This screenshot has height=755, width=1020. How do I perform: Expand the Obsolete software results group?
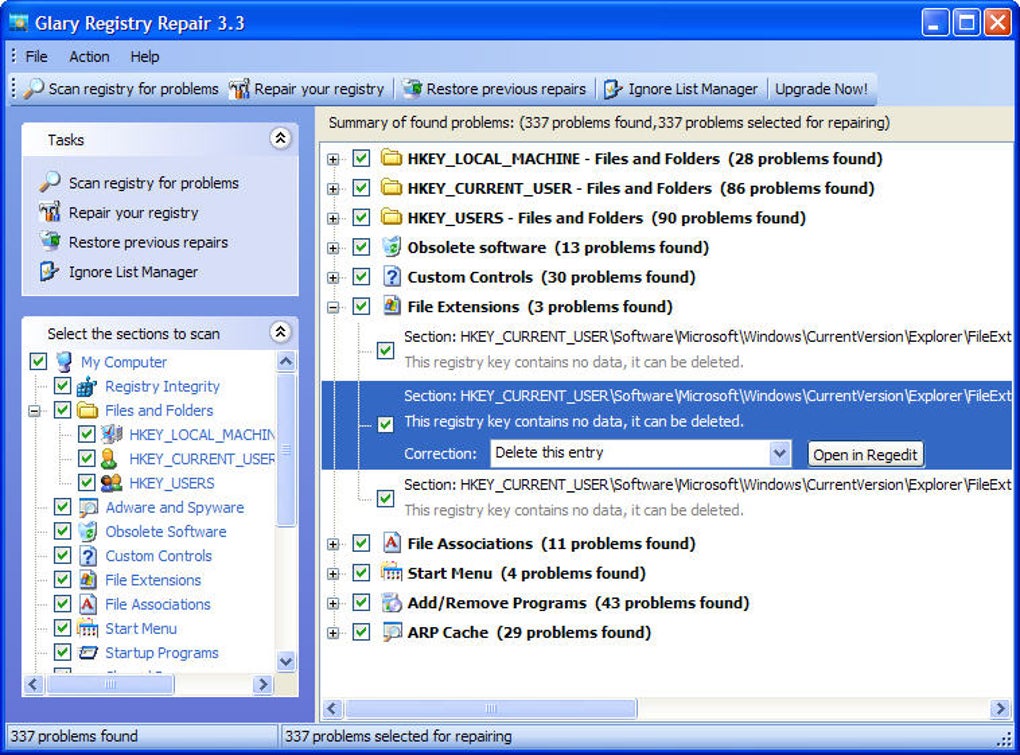pos(333,248)
